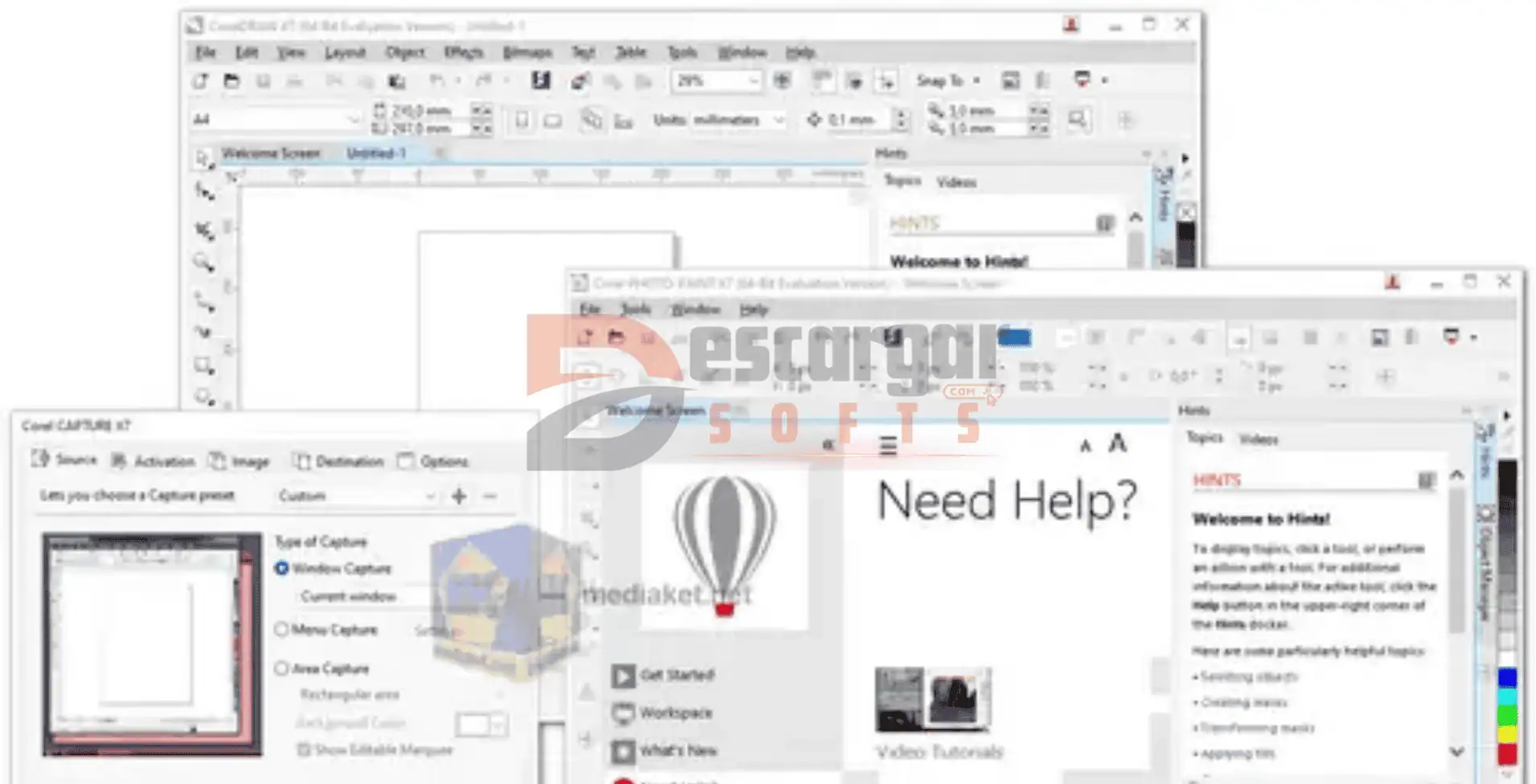Open the Bitmaps menu in CorelDRAW
This screenshot has height=784, width=1536.
point(526,52)
